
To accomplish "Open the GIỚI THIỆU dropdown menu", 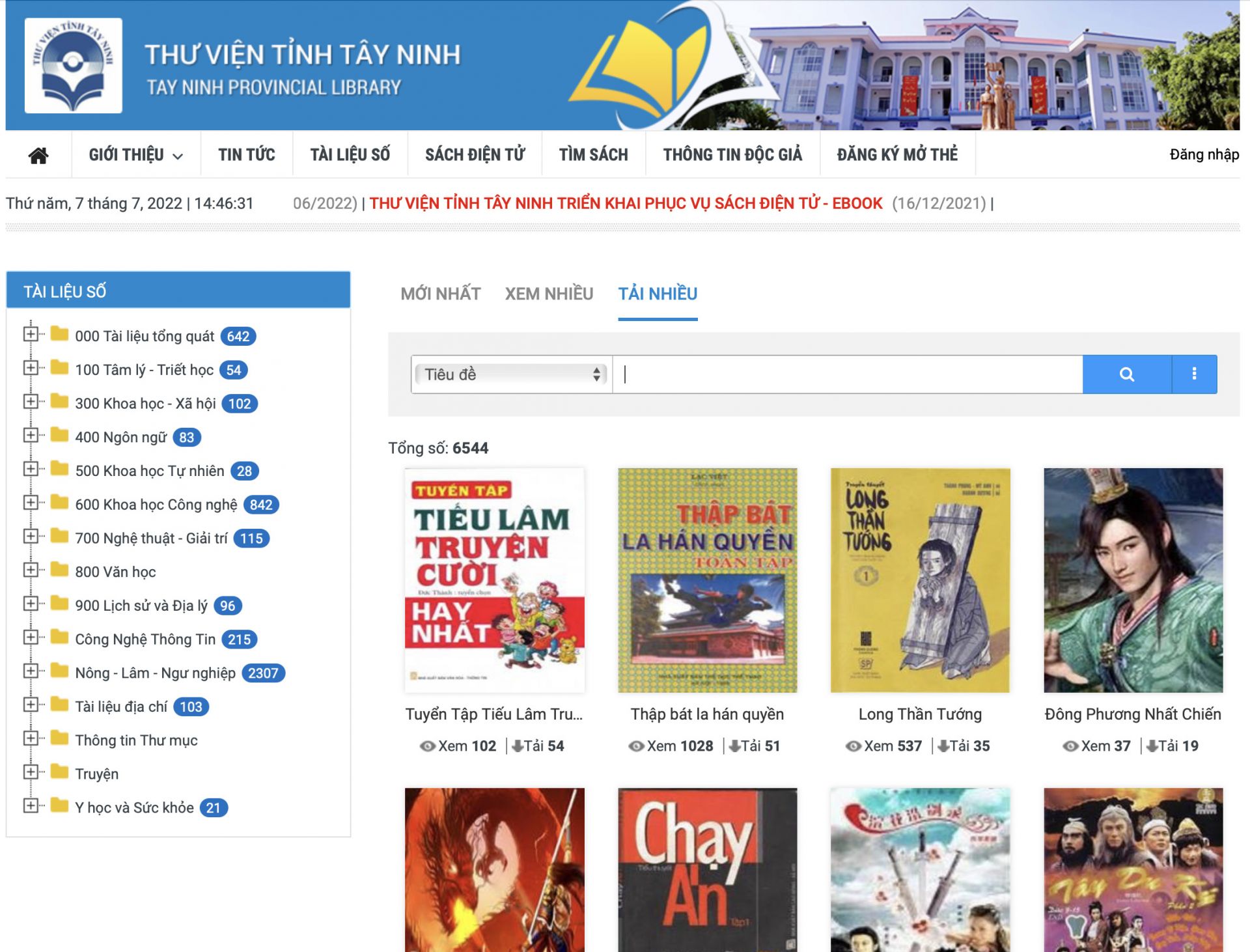I will click(x=135, y=155).
